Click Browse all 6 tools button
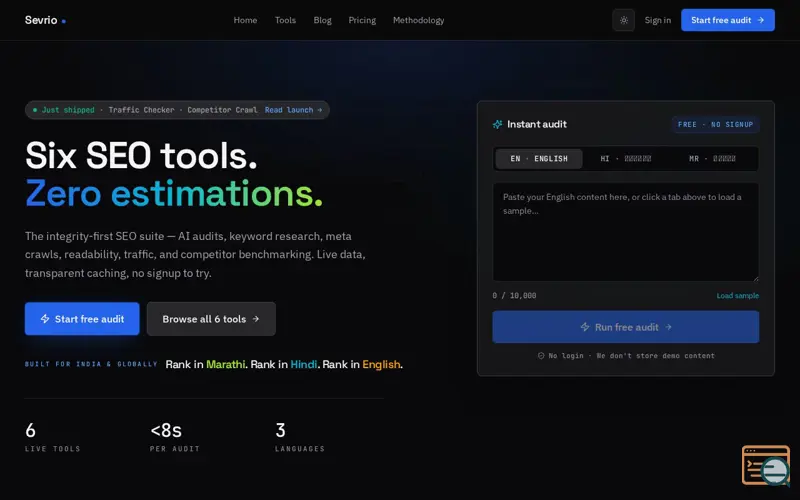The width and height of the screenshot is (800, 500). coord(211,319)
